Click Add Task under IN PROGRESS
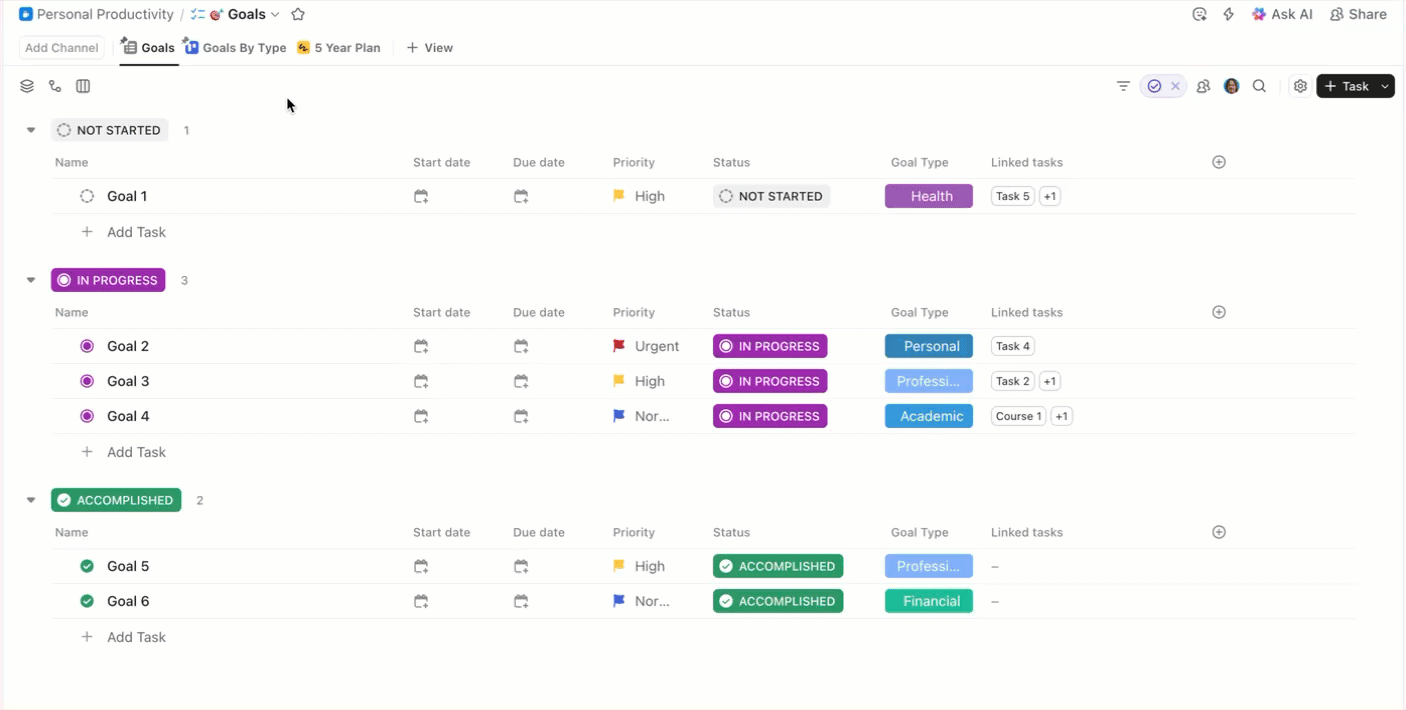 click(x=136, y=452)
